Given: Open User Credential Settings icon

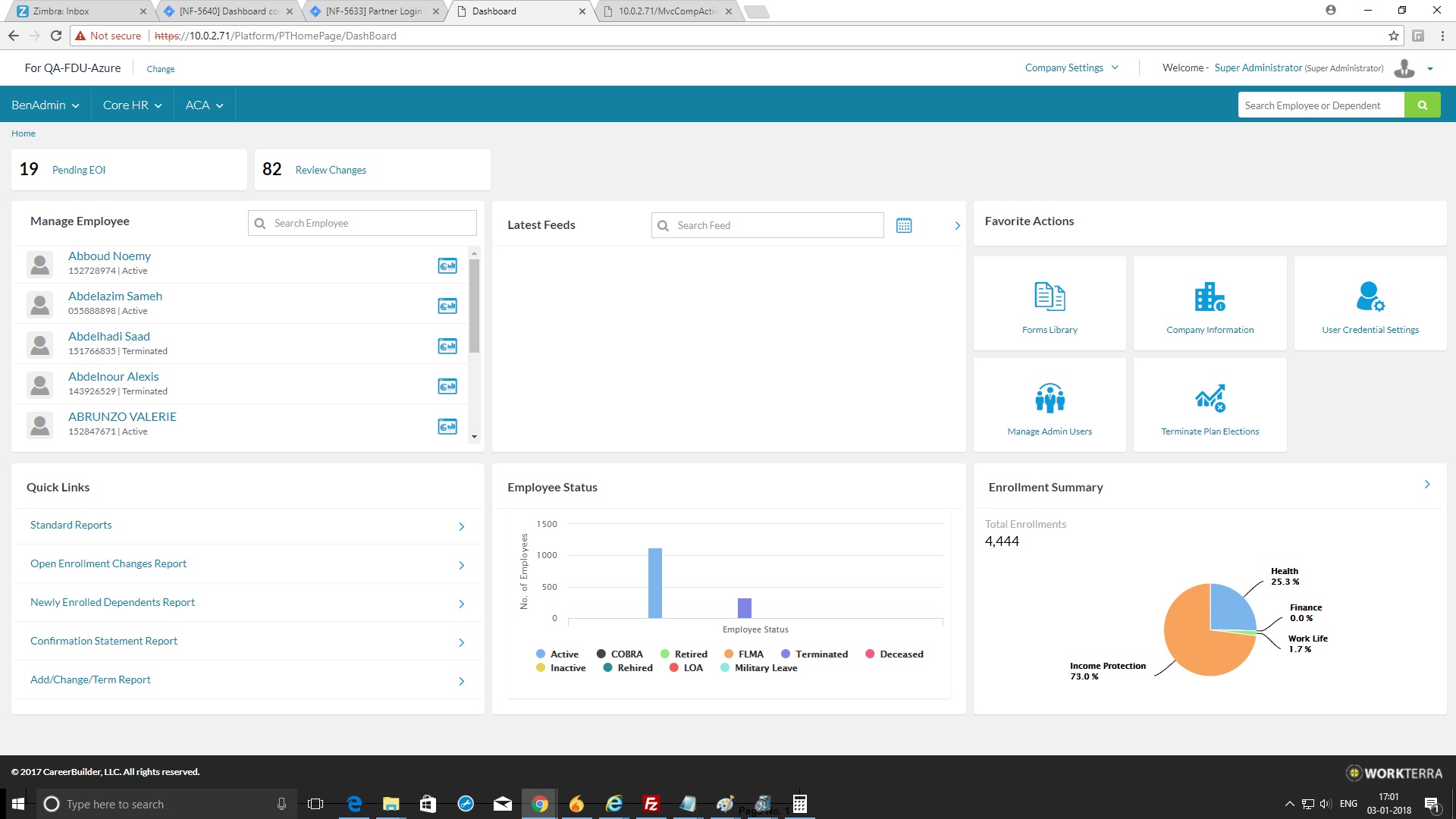Looking at the screenshot, I should click(1370, 297).
